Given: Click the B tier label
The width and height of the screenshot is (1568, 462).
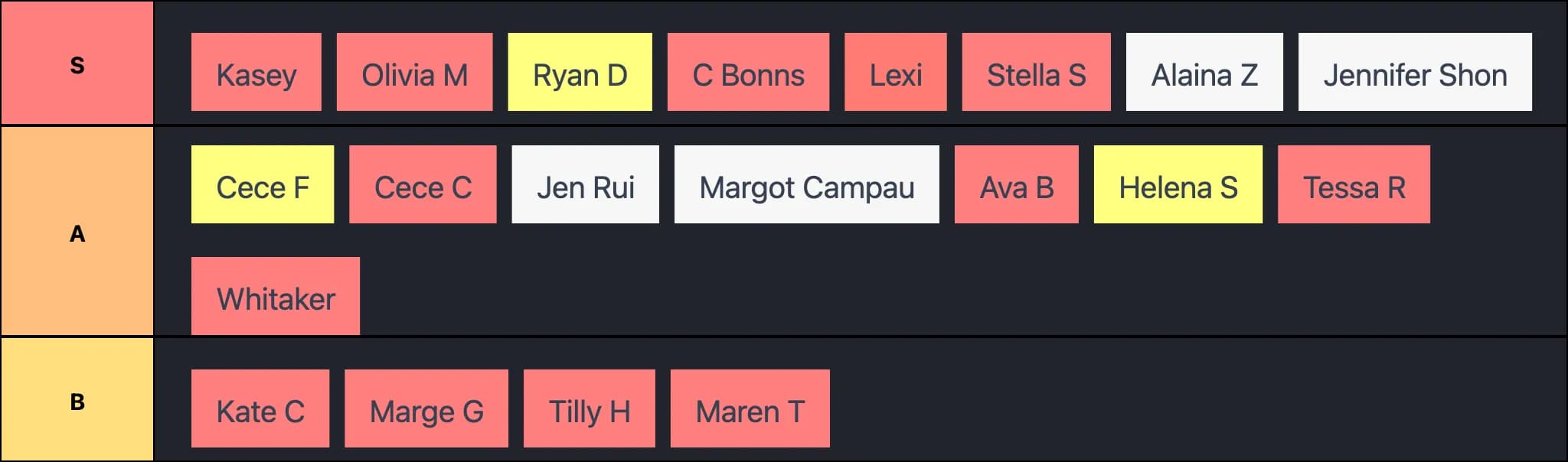Looking at the screenshot, I should (77, 401).
